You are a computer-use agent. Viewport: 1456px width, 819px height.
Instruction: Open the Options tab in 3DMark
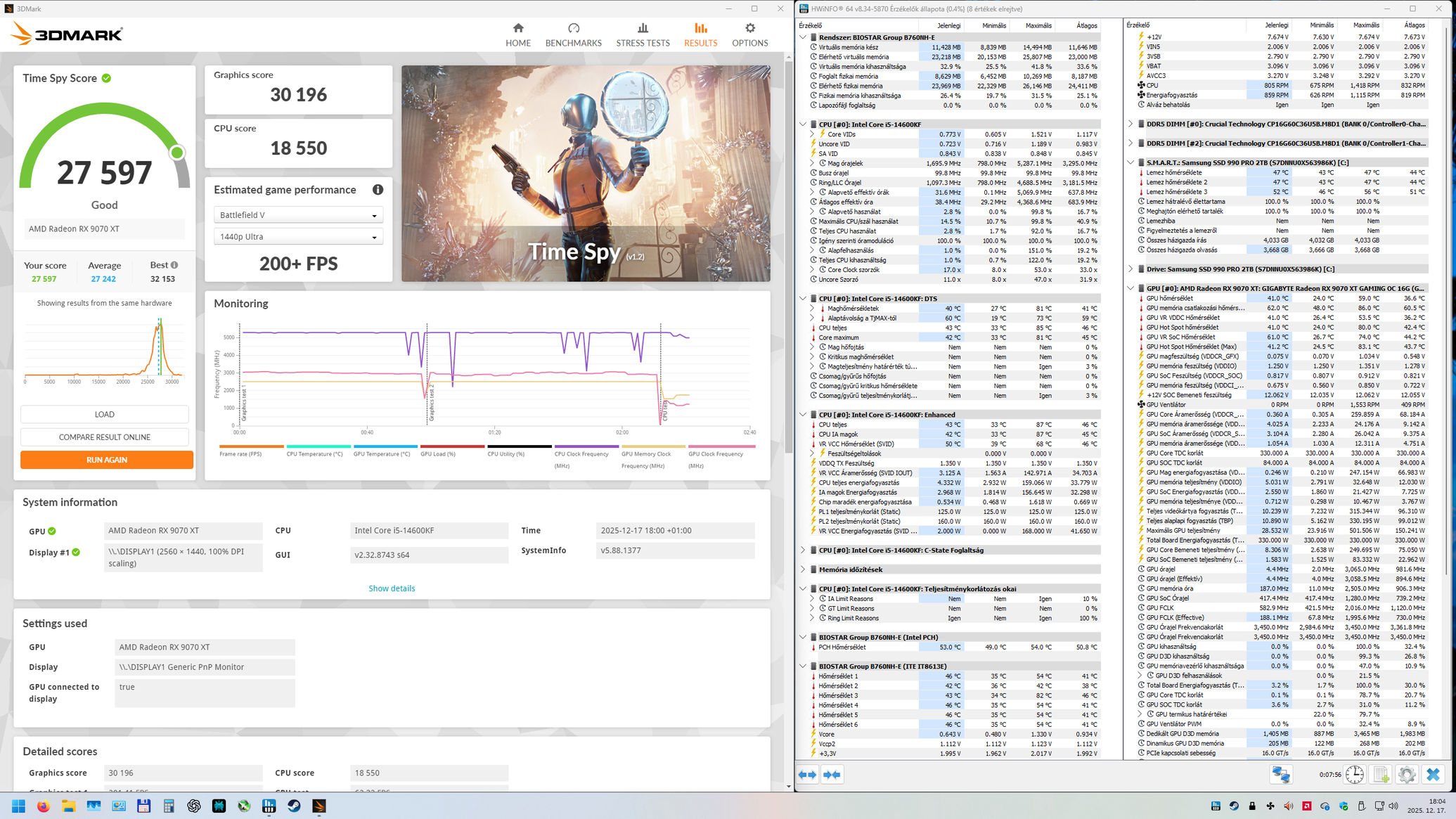click(x=750, y=34)
